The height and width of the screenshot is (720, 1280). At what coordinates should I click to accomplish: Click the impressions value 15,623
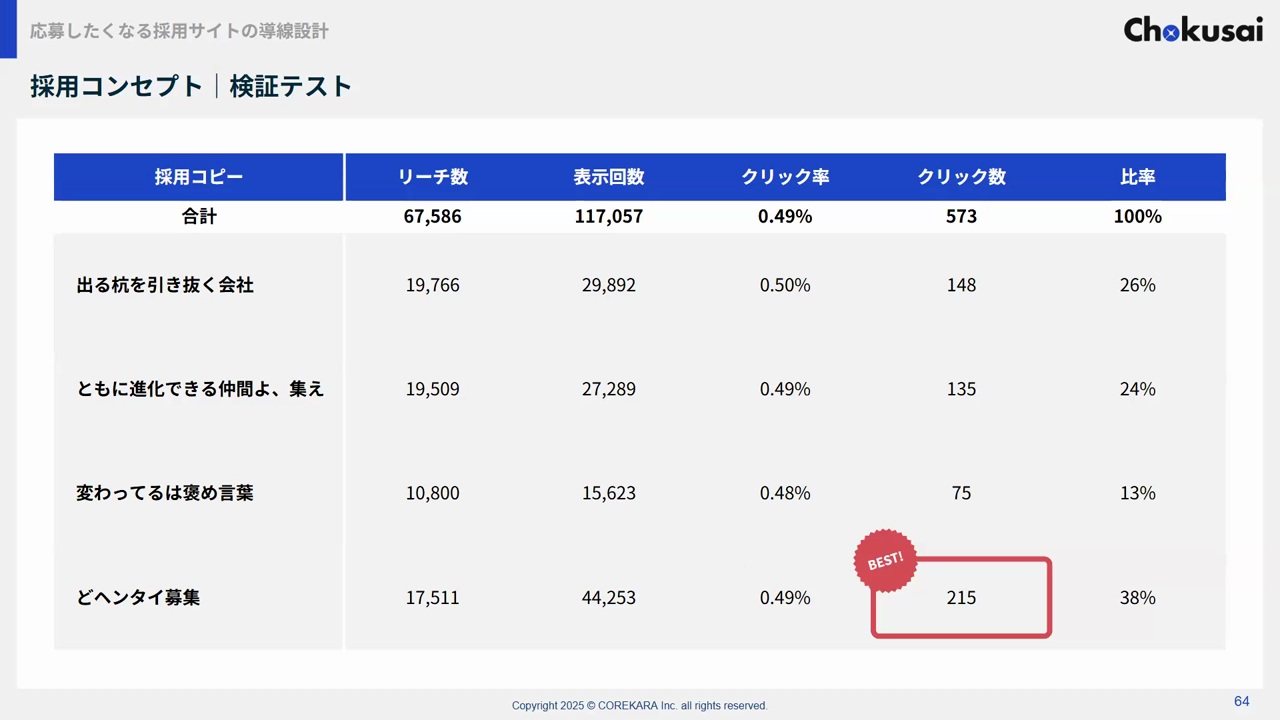pos(609,493)
